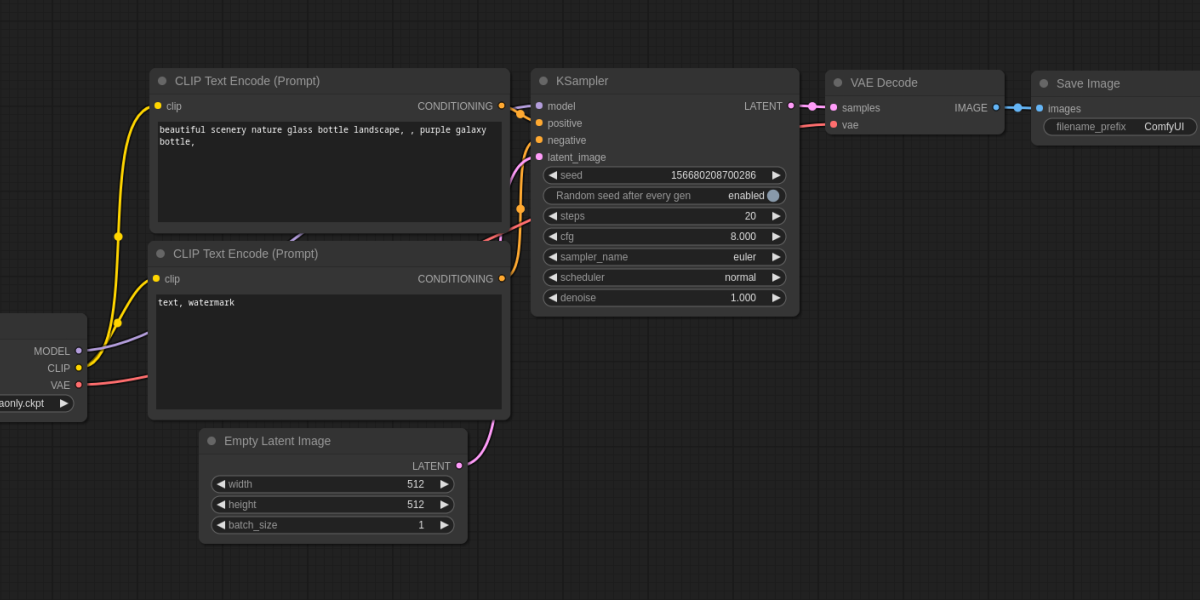Decrease the cfg value with left arrow
This screenshot has height=600, width=1200.
coord(552,237)
